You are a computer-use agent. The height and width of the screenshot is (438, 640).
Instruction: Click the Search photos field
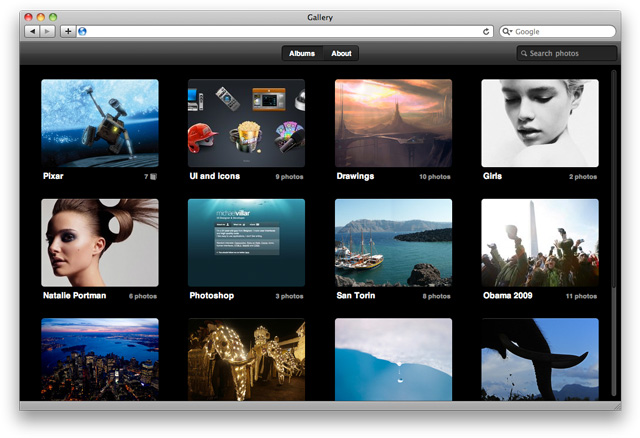[x=567, y=53]
